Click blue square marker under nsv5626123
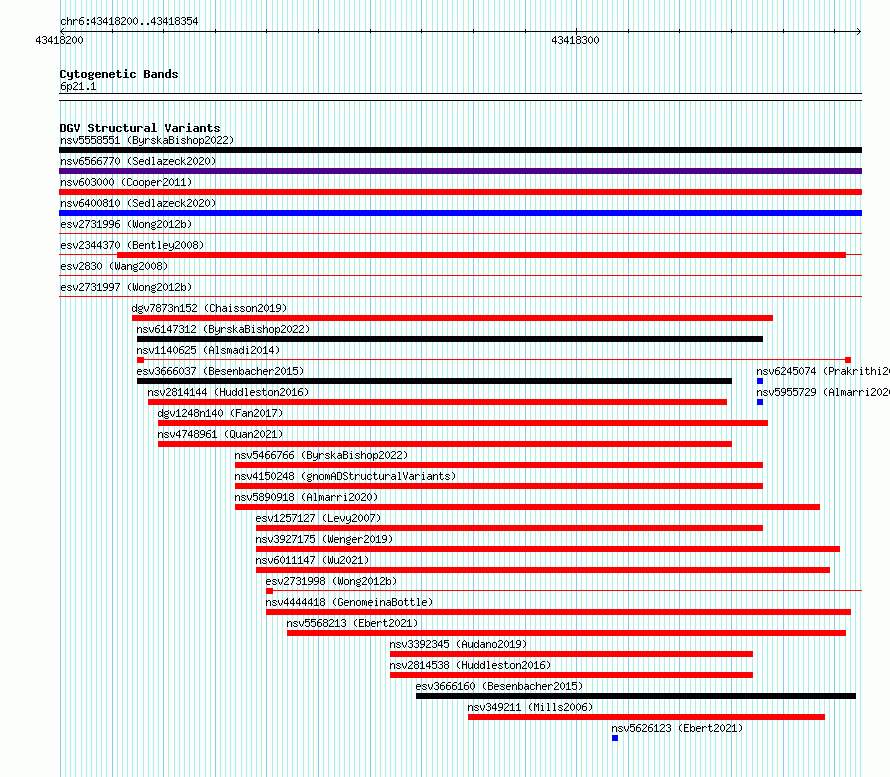The width and height of the screenshot is (890, 777). coord(615,738)
